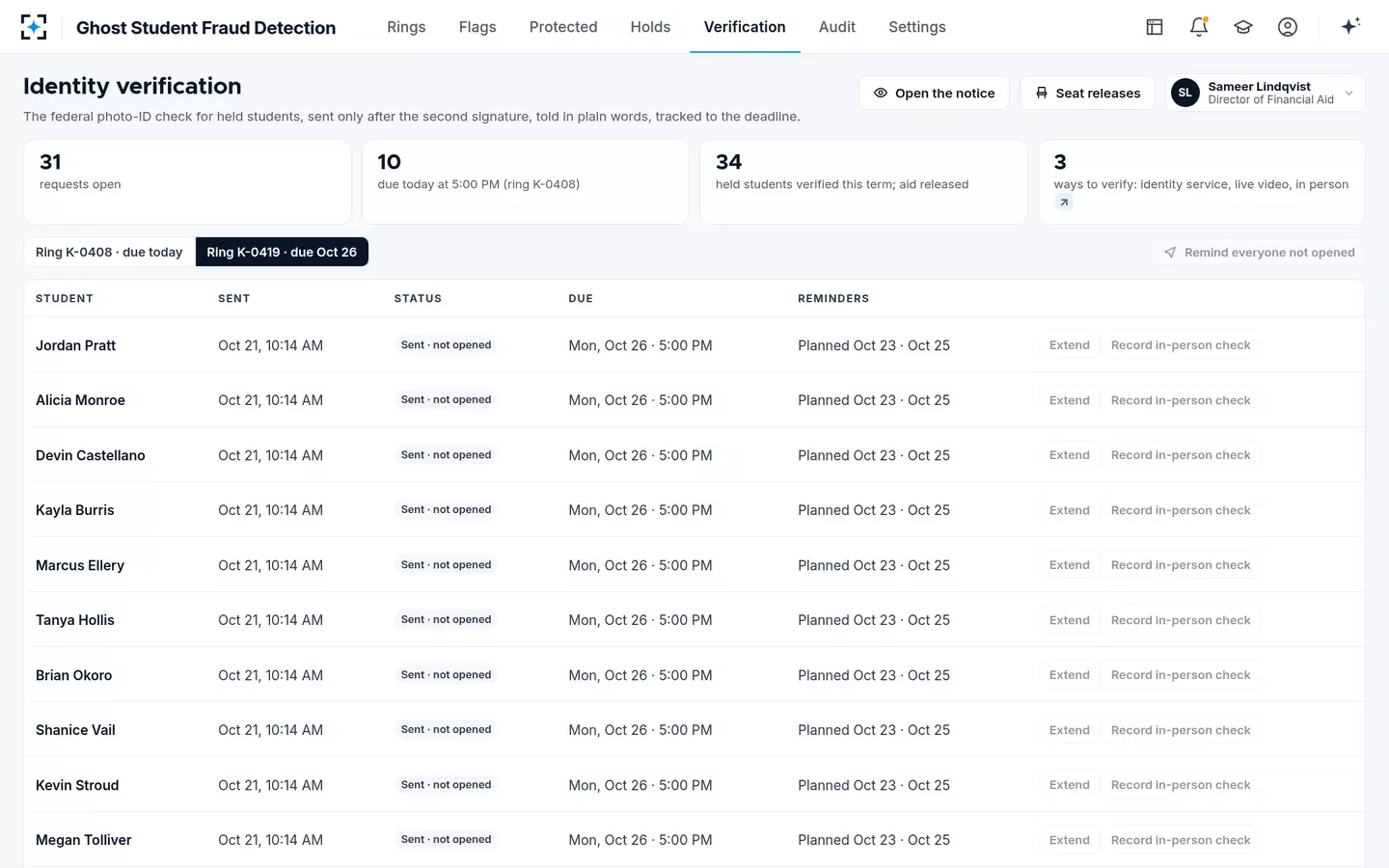The width and height of the screenshot is (1389, 868).
Task: Click Remind everyone not opened
Action: pyautogui.click(x=1259, y=253)
